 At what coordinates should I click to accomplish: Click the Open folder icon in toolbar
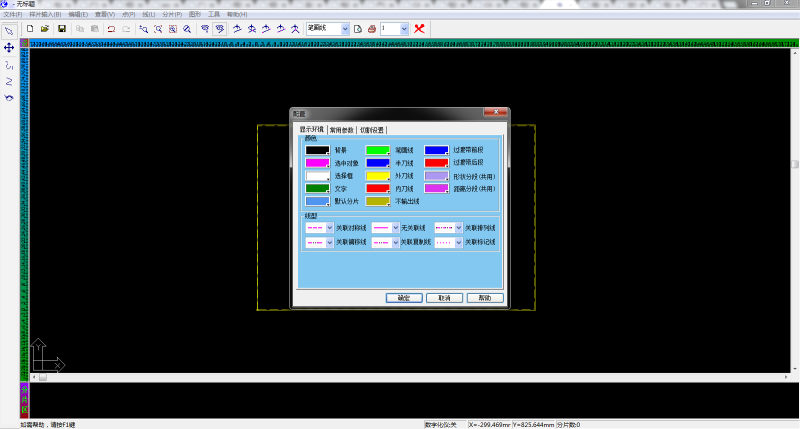45,29
